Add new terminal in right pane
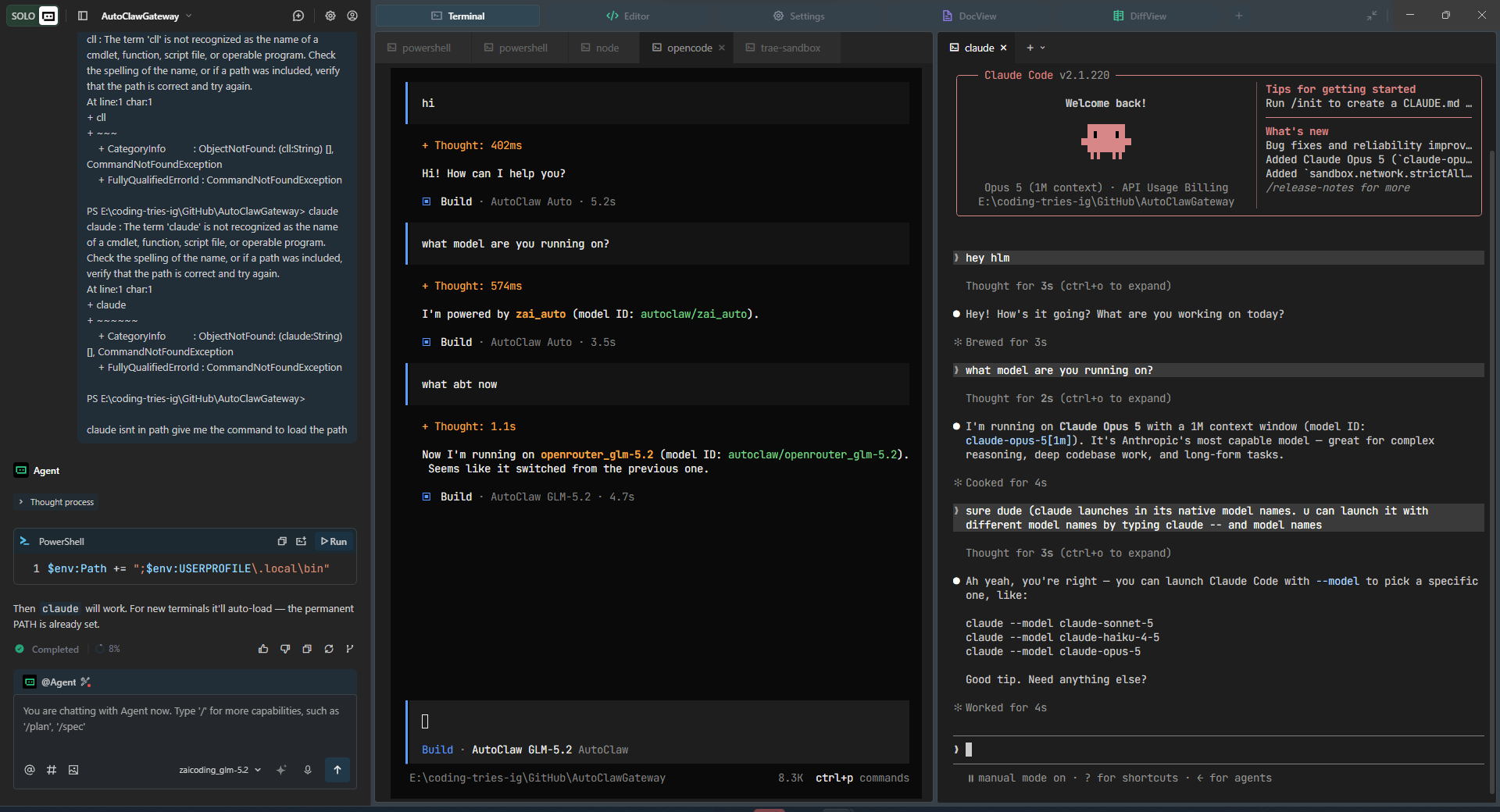This screenshot has height=812, width=1500. [x=1030, y=48]
